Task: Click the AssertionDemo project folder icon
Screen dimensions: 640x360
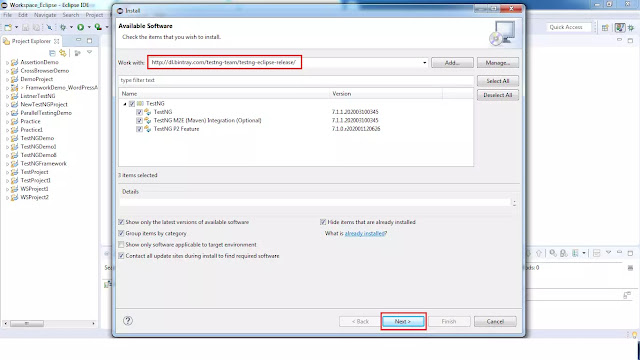Action: [x=15, y=62]
